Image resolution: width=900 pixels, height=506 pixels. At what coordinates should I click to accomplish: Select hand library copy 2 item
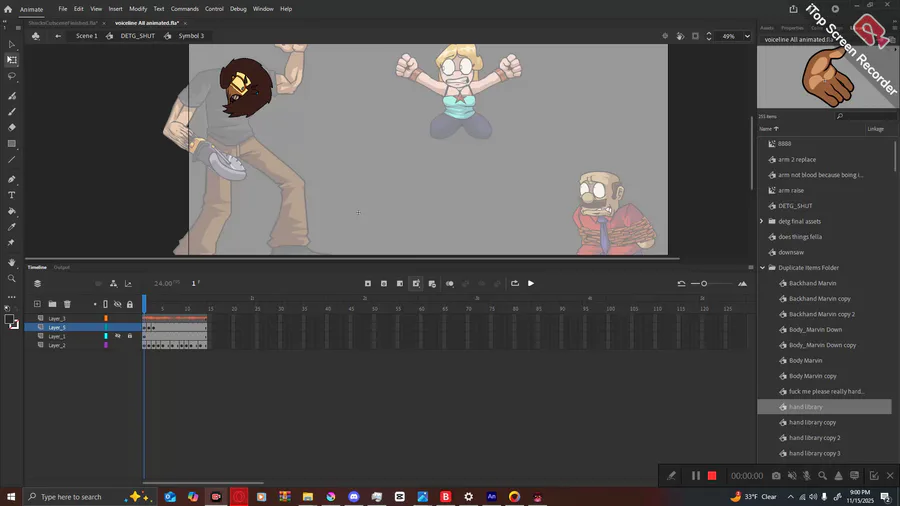point(814,438)
